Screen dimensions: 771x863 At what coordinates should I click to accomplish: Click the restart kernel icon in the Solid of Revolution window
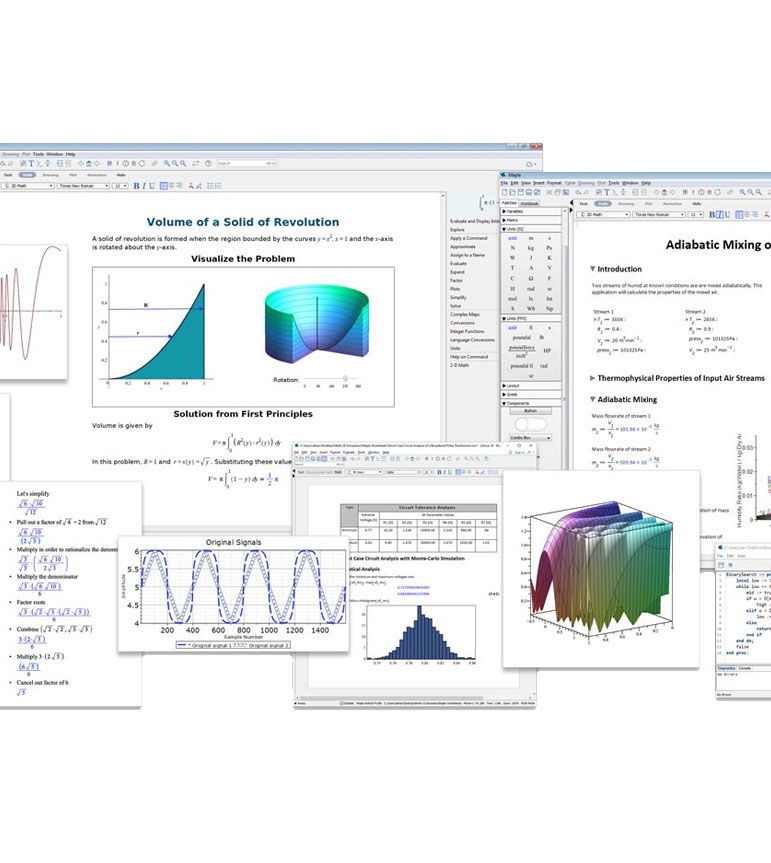pyautogui.click(x=142, y=163)
